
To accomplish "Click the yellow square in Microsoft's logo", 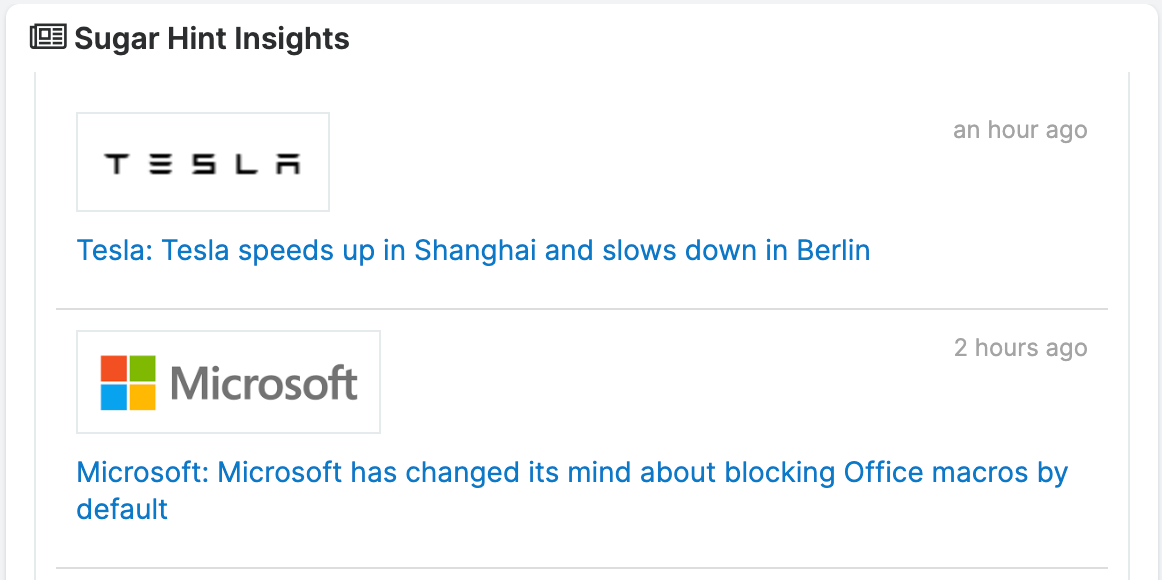I will 144,398.
